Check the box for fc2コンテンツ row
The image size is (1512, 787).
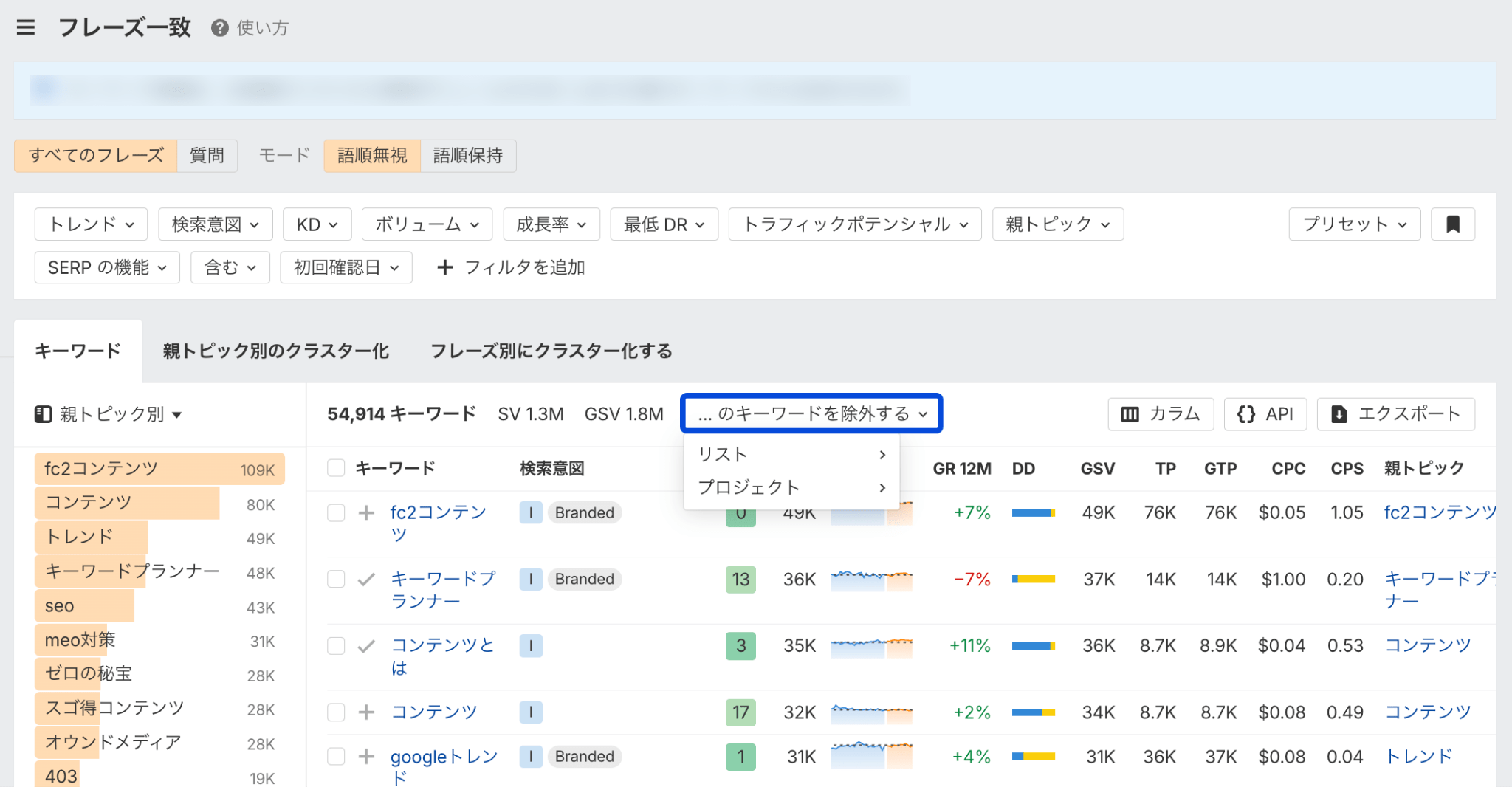pyautogui.click(x=336, y=513)
